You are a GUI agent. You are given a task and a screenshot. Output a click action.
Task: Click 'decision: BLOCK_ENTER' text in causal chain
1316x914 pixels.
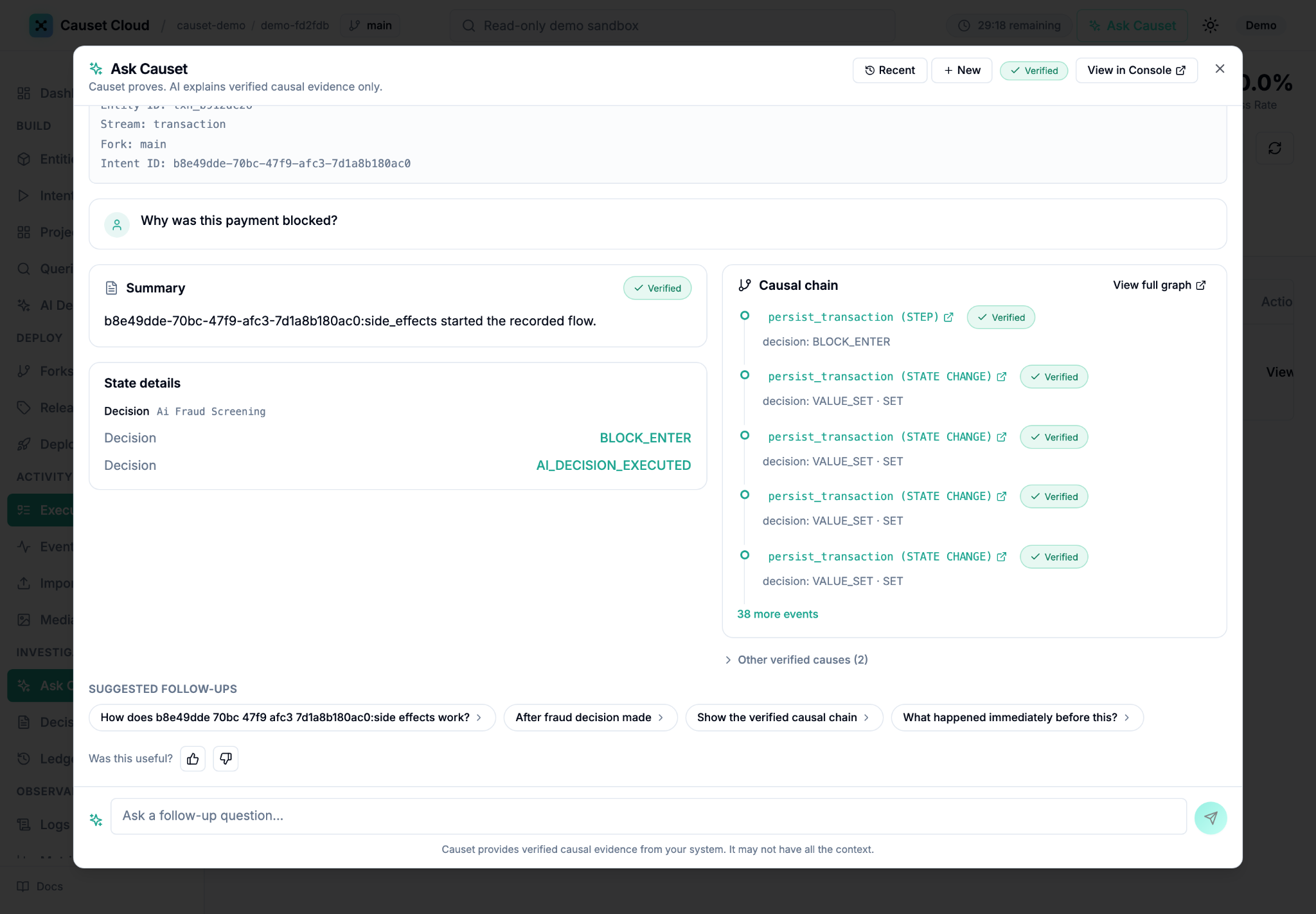pyautogui.click(x=826, y=342)
